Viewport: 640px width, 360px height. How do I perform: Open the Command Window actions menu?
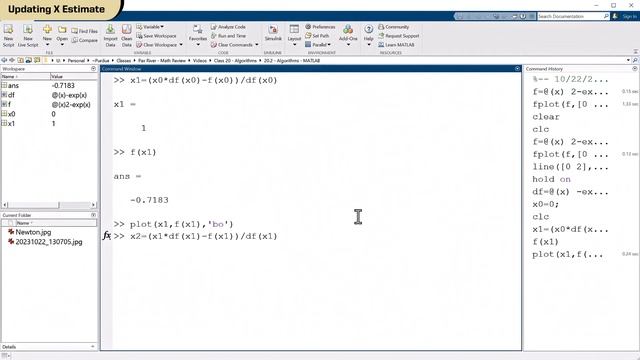point(517,69)
